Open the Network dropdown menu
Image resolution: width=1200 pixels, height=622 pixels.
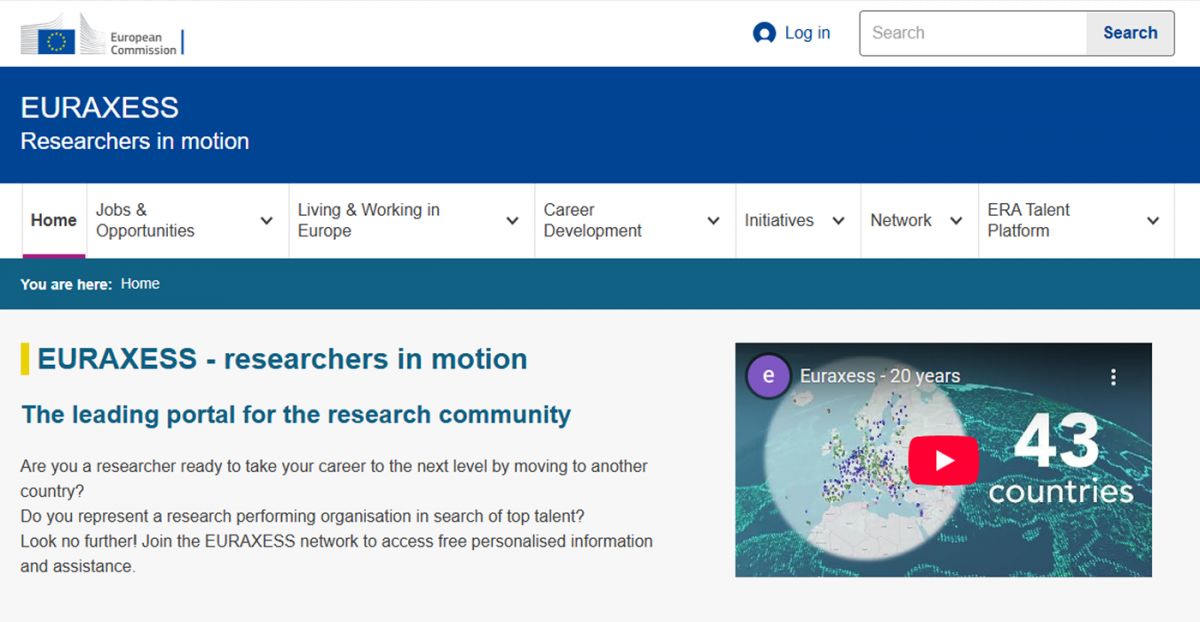pyautogui.click(x=958, y=220)
